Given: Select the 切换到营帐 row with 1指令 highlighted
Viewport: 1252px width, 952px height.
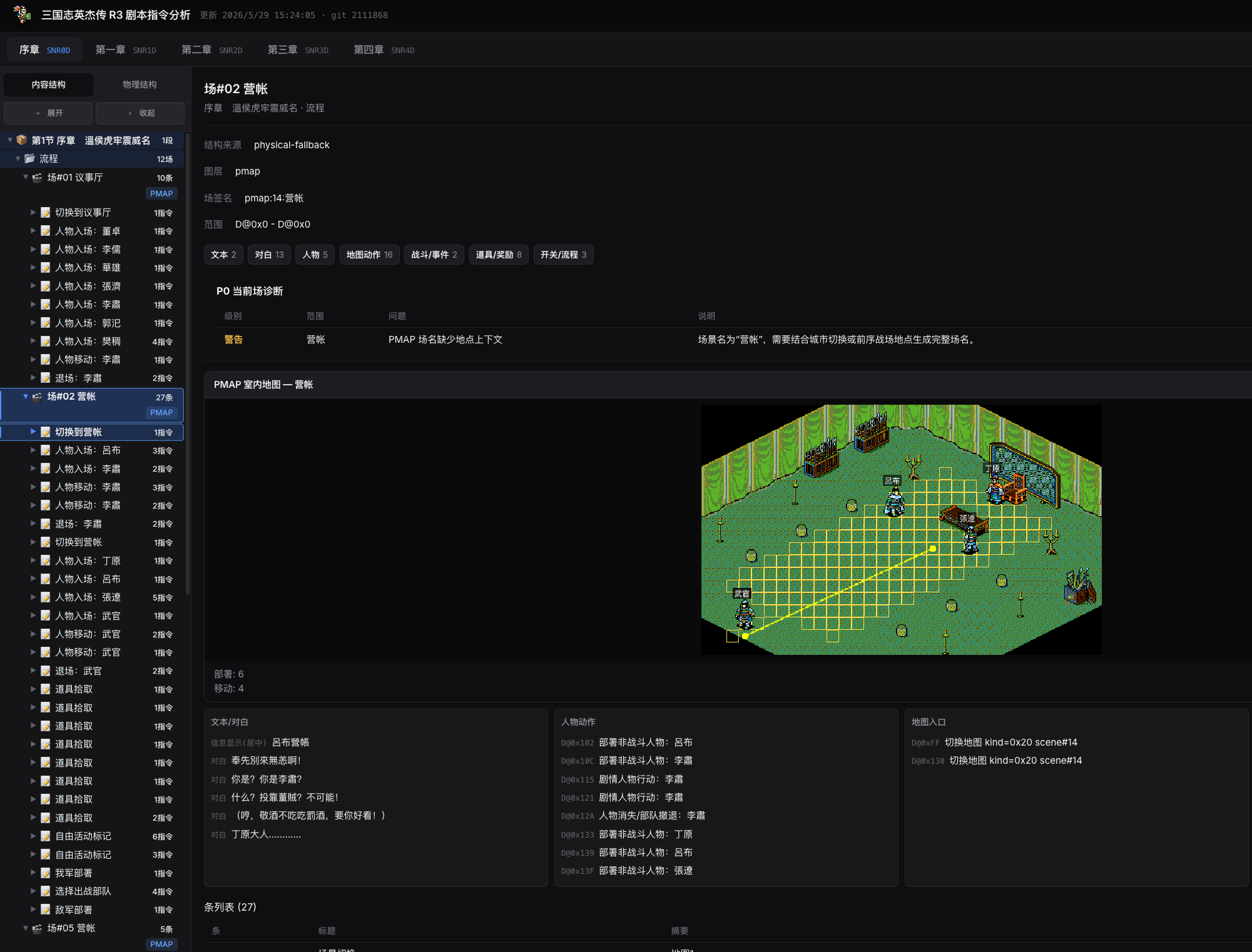Looking at the screenshot, I should coord(92,432).
